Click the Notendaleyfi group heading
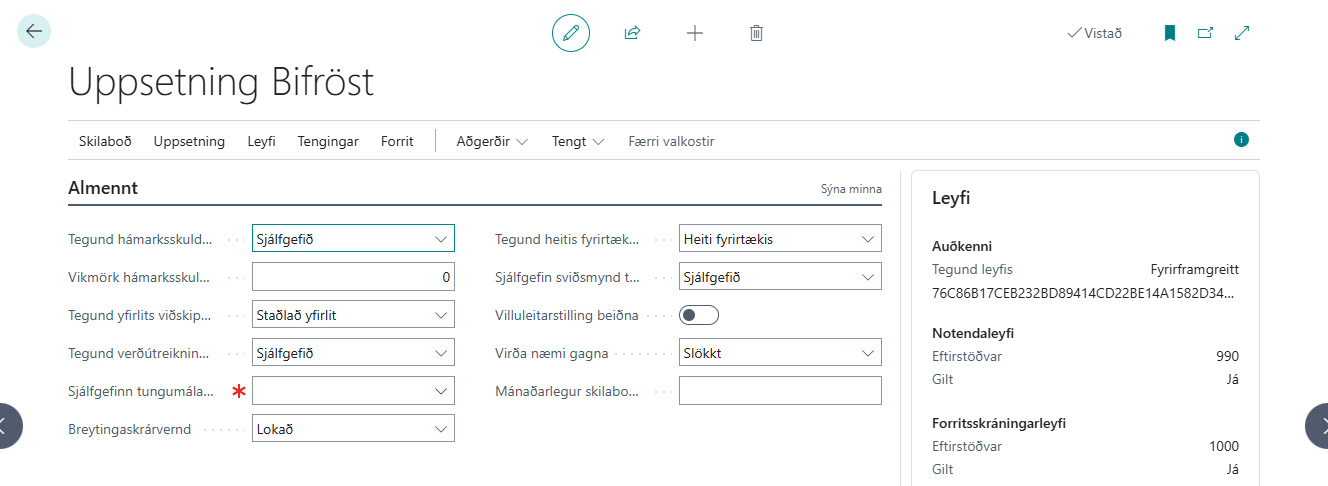Screen dimensions: 1328x486 point(973,333)
